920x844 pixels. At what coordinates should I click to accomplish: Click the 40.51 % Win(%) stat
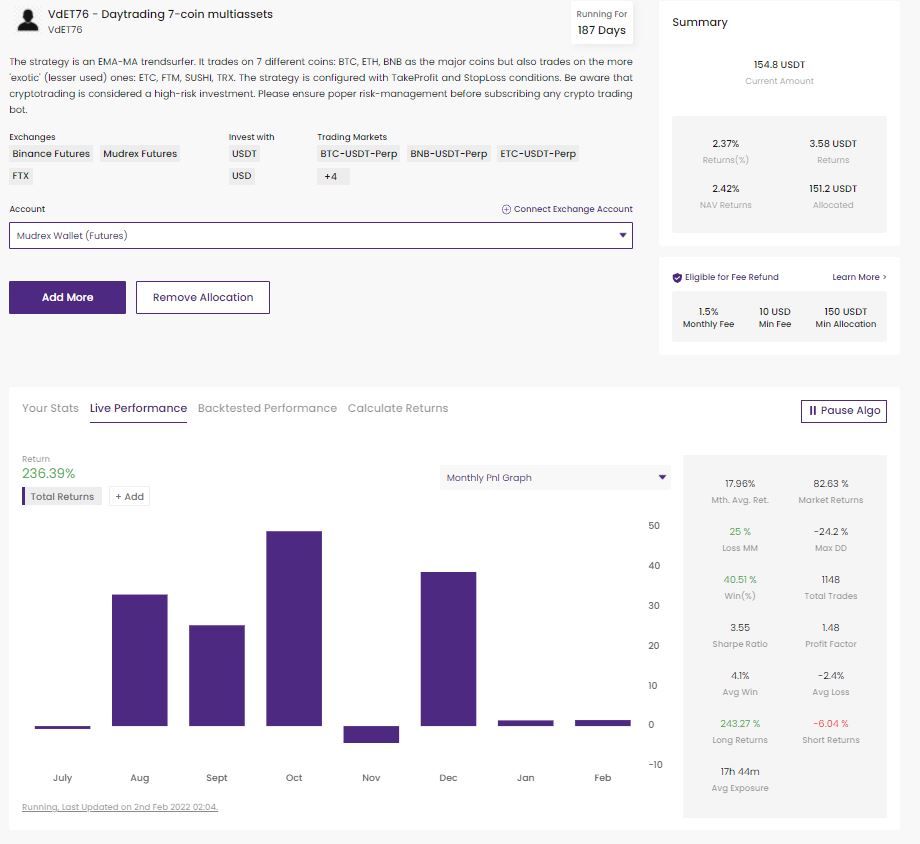(740, 588)
